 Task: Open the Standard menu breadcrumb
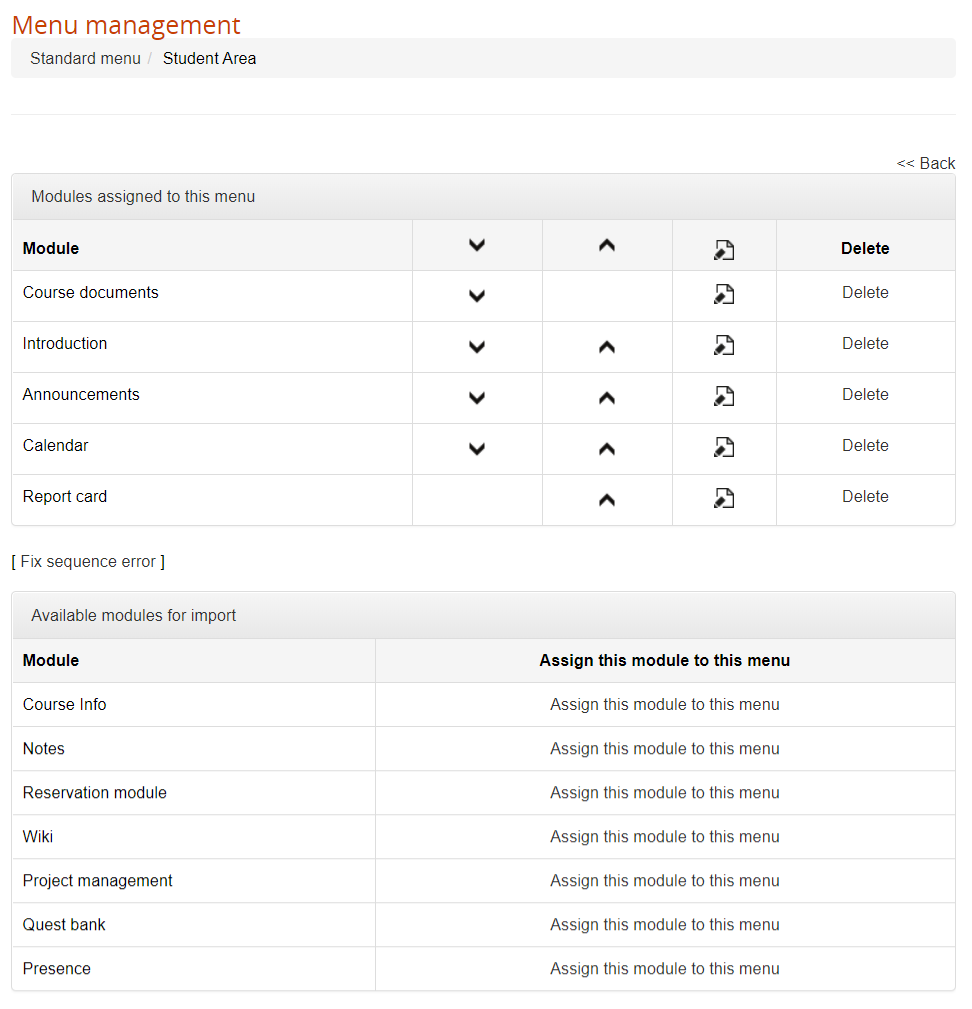pos(85,58)
